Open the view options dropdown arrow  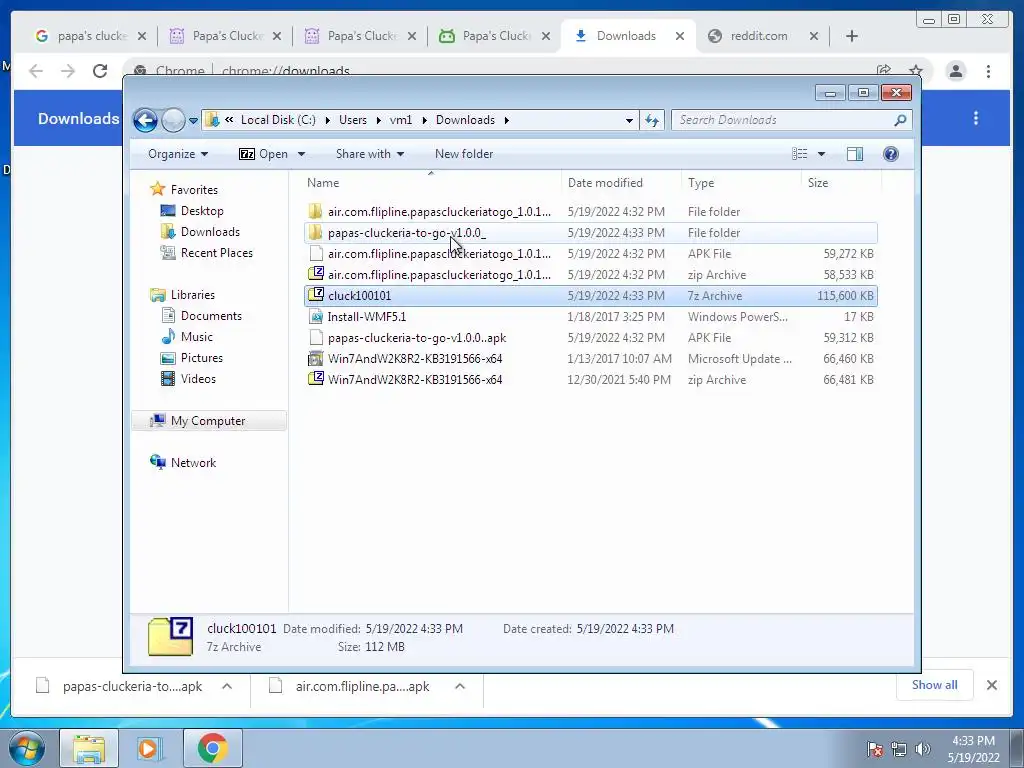[822, 154]
